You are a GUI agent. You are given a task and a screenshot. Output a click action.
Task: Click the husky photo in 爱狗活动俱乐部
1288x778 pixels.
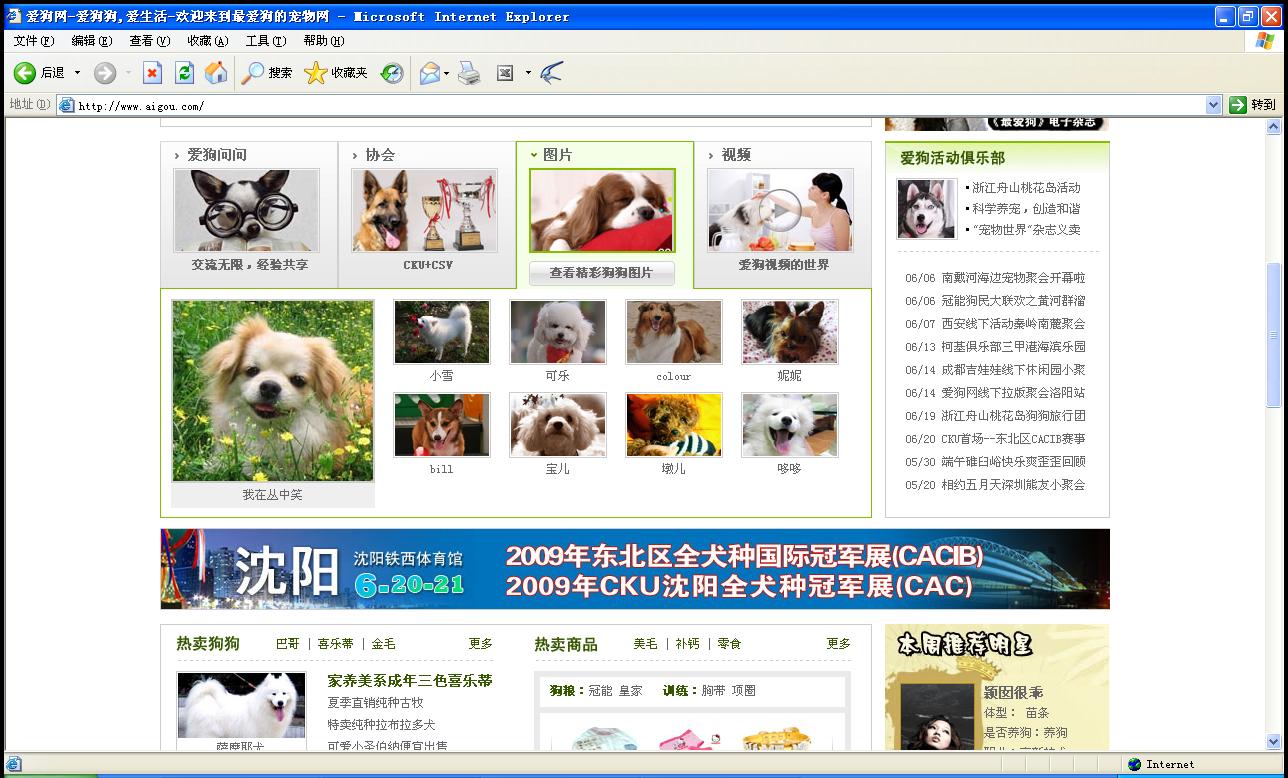(x=926, y=209)
